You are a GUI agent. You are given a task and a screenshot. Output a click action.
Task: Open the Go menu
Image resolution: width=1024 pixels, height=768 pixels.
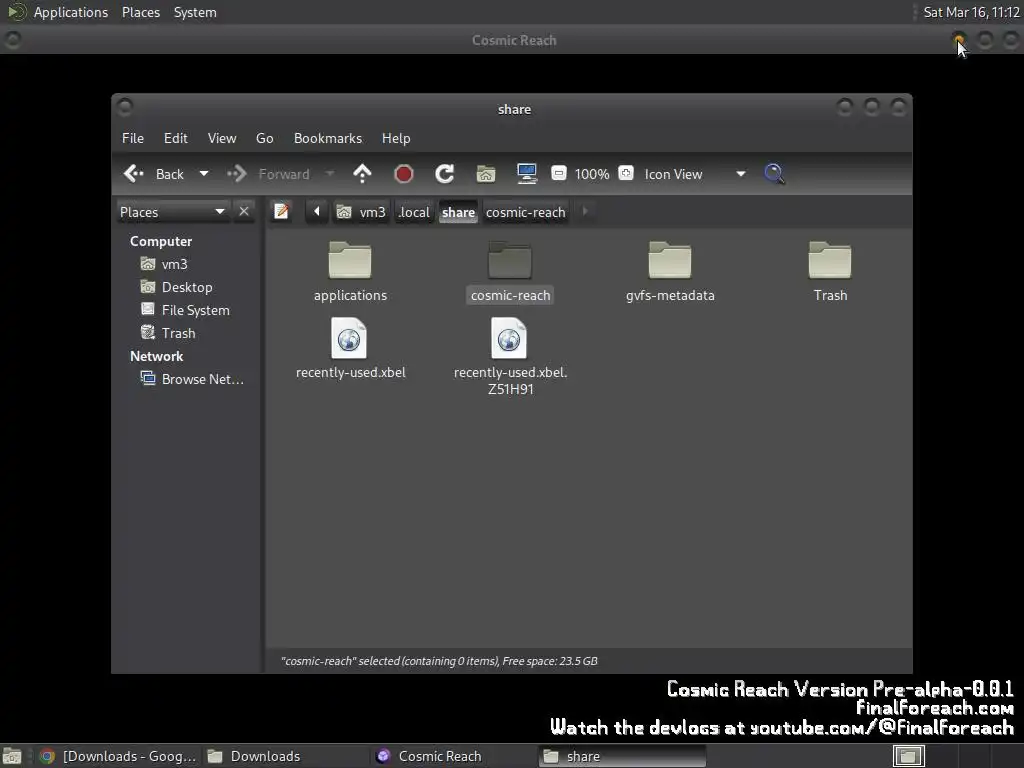[264, 138]
